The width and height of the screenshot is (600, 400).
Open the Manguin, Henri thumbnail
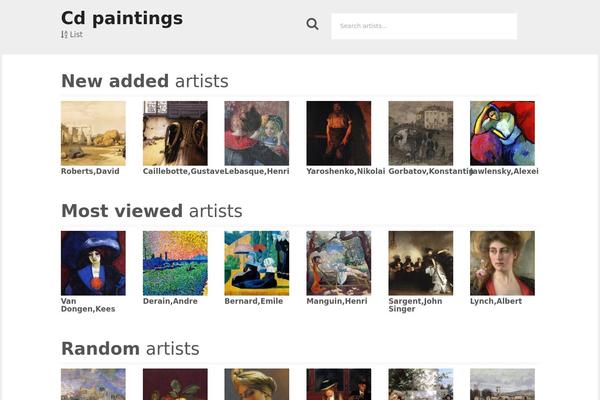[x=339, y=263]
